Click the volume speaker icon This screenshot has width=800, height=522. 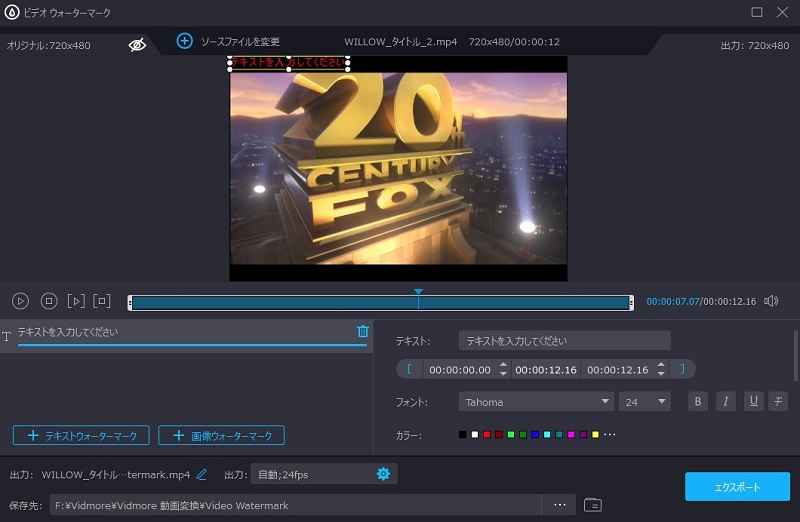771,301
